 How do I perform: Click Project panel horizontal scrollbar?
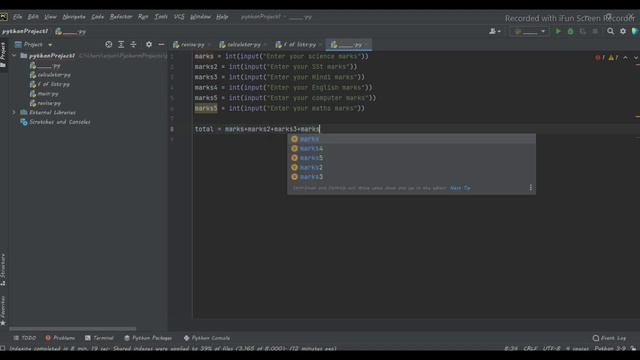pos(73,329)
